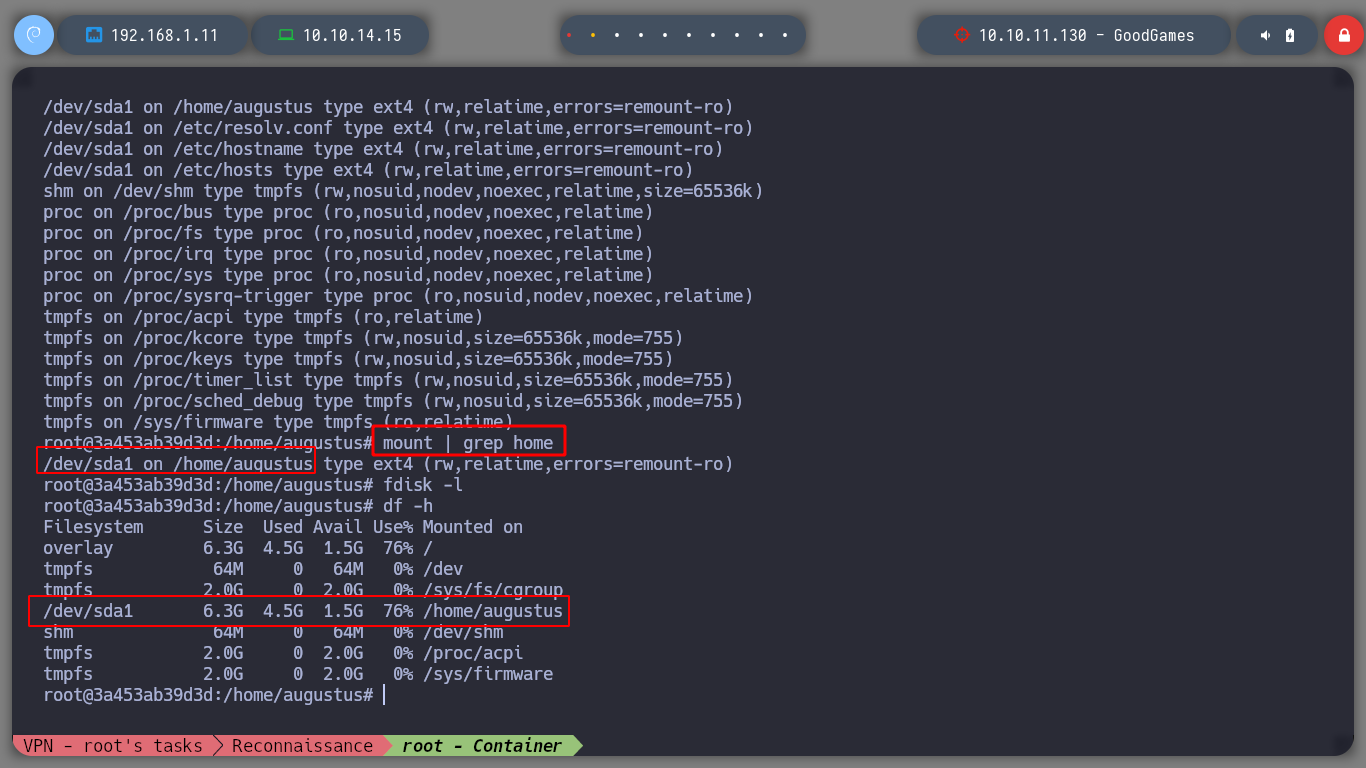Click the 10.10.11.130 - GoodGames target label
The height and width of the screenshot is (768, 1366).
1087,35
